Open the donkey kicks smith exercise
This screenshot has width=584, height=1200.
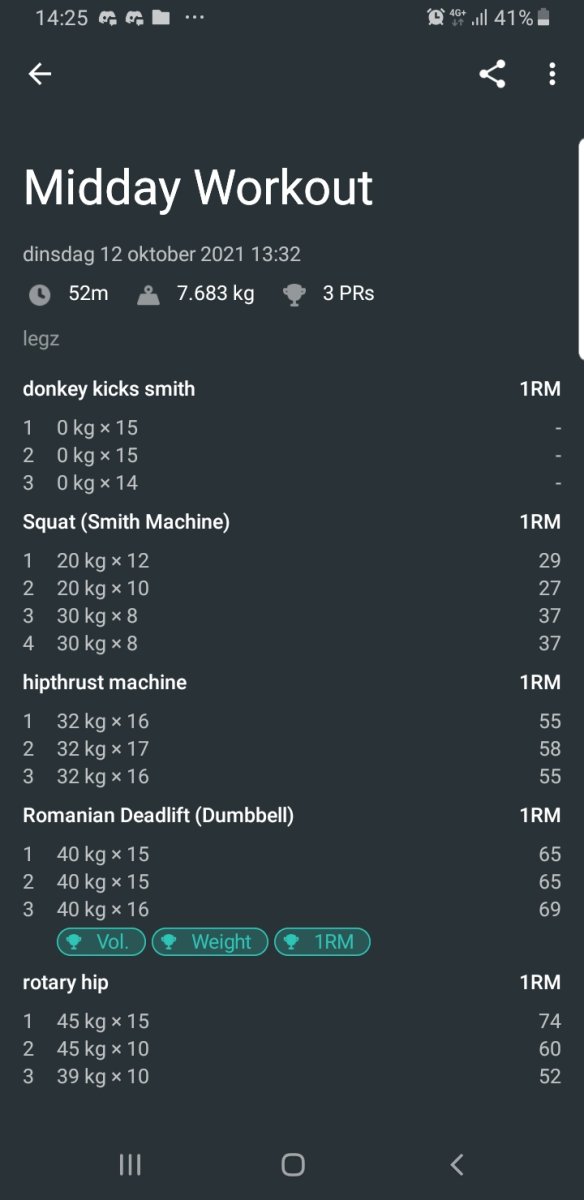pos(108,389)
